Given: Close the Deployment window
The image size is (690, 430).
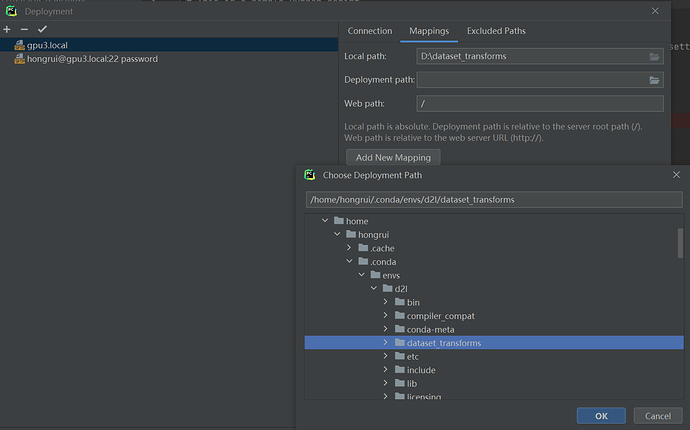Looking at the screenshot, I should pyautogui.click(x=655, y=11).
